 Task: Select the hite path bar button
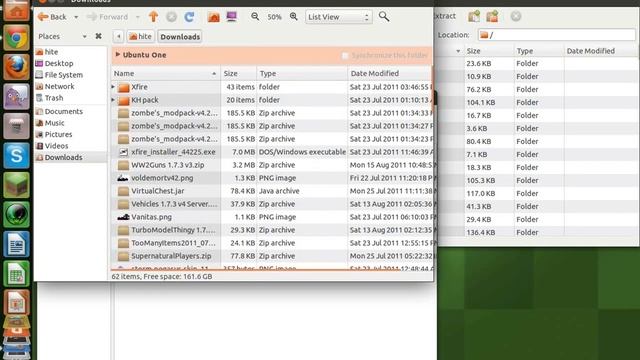click(x=140, y=37)
